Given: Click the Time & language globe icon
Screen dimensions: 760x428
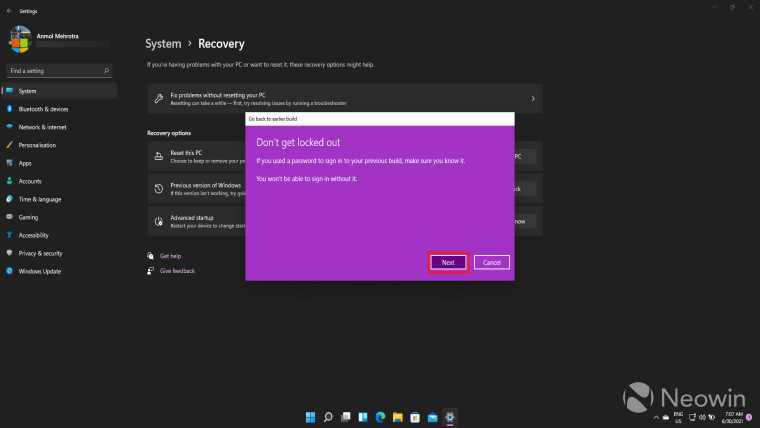Looking at the screenshot, I should tap(9, 199).
